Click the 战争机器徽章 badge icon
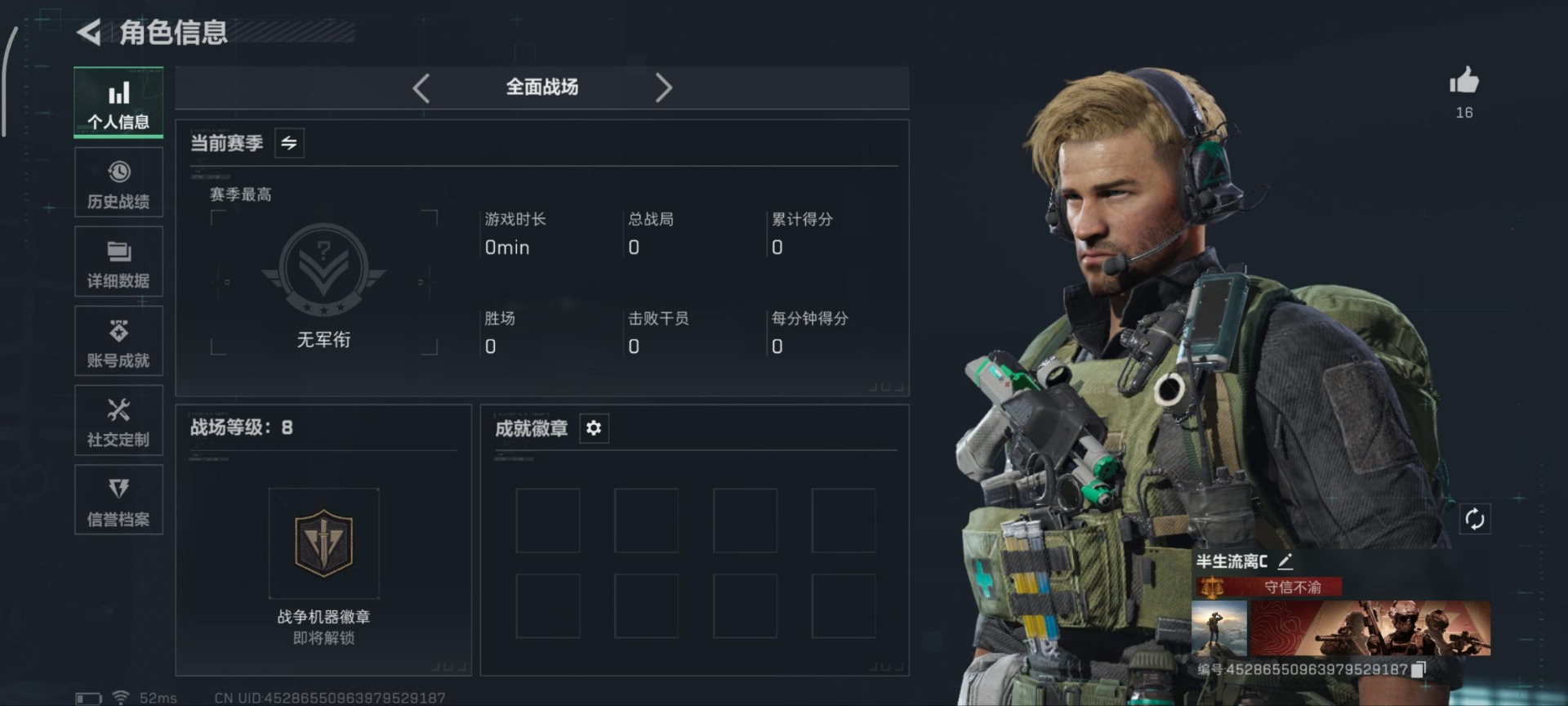This screenshot has height=706, width=1568. pos(323,543)
